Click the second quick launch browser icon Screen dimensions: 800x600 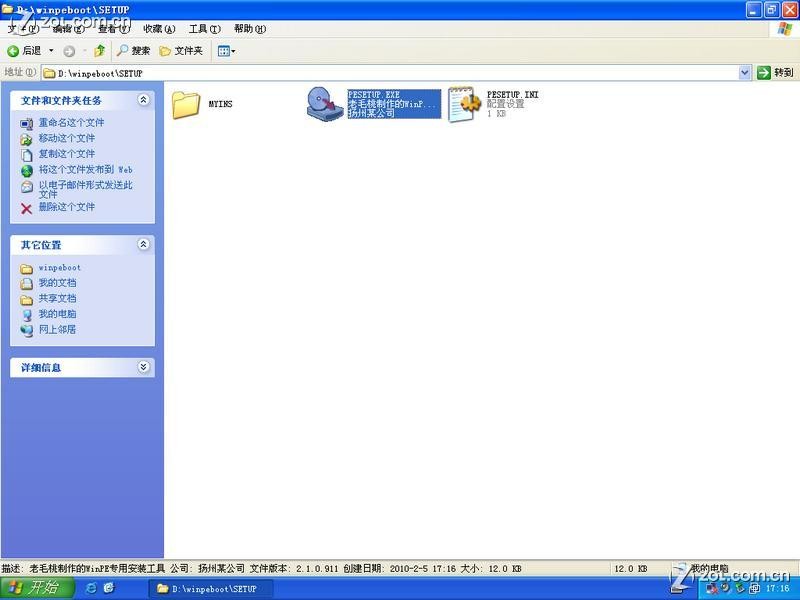(x=108, y=588)
